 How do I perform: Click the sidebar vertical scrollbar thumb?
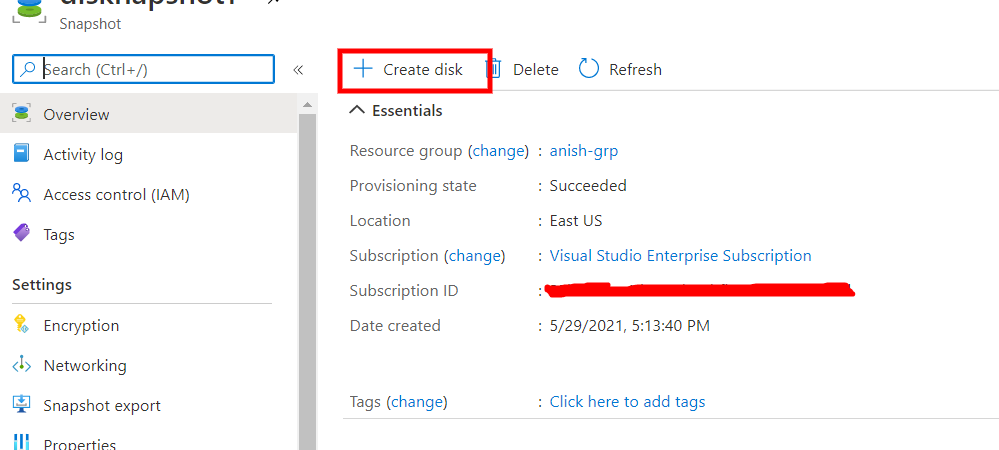coord(307,280)
